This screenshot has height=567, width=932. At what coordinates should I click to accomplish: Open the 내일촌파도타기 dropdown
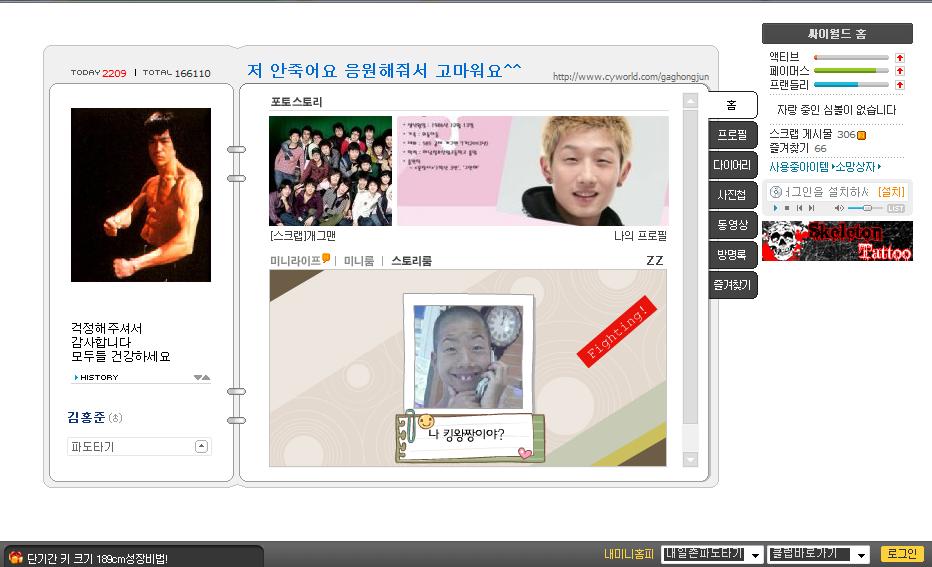point(755,554)
